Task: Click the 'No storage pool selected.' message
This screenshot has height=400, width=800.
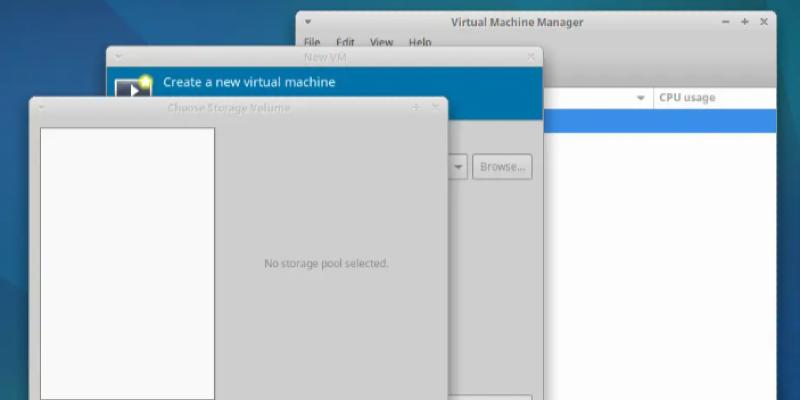Action: tap(326, 264)
